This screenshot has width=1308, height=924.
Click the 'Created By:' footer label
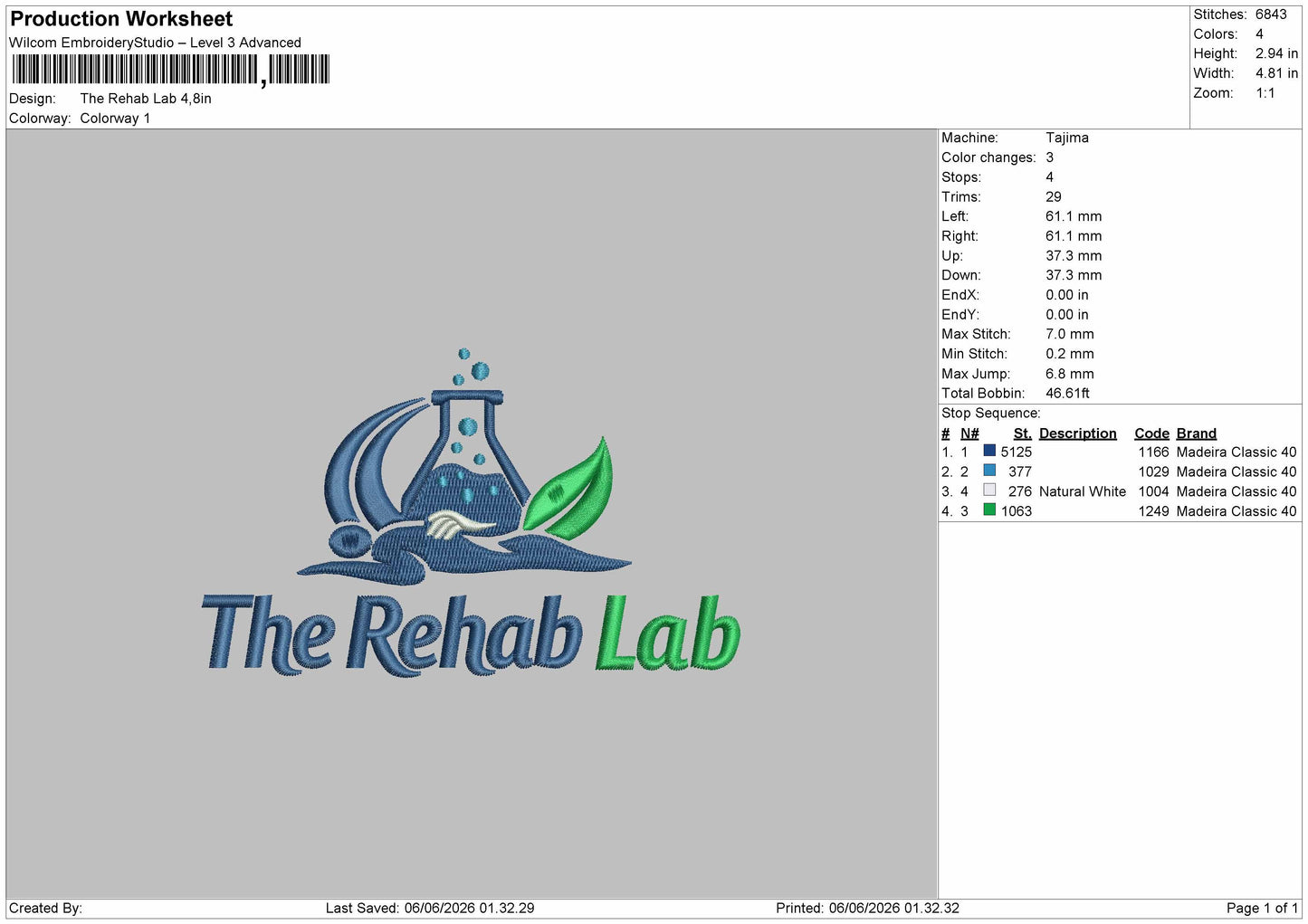click(x=45, y=909)
